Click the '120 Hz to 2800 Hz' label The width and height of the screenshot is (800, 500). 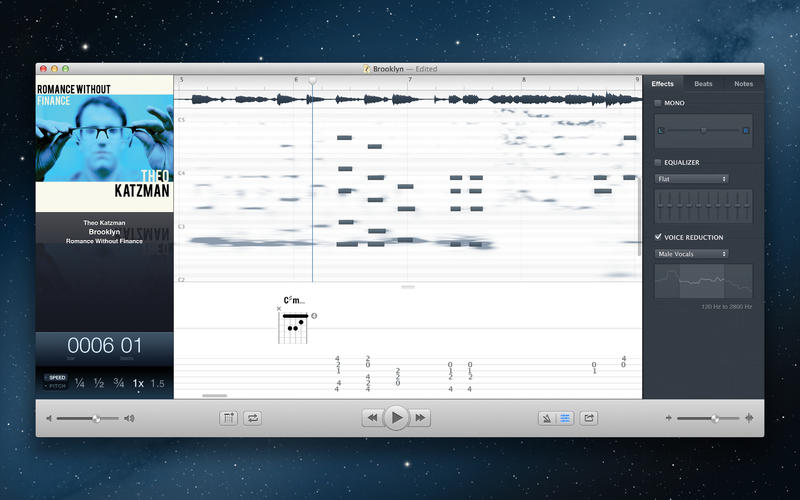click(x=727, y=307)
